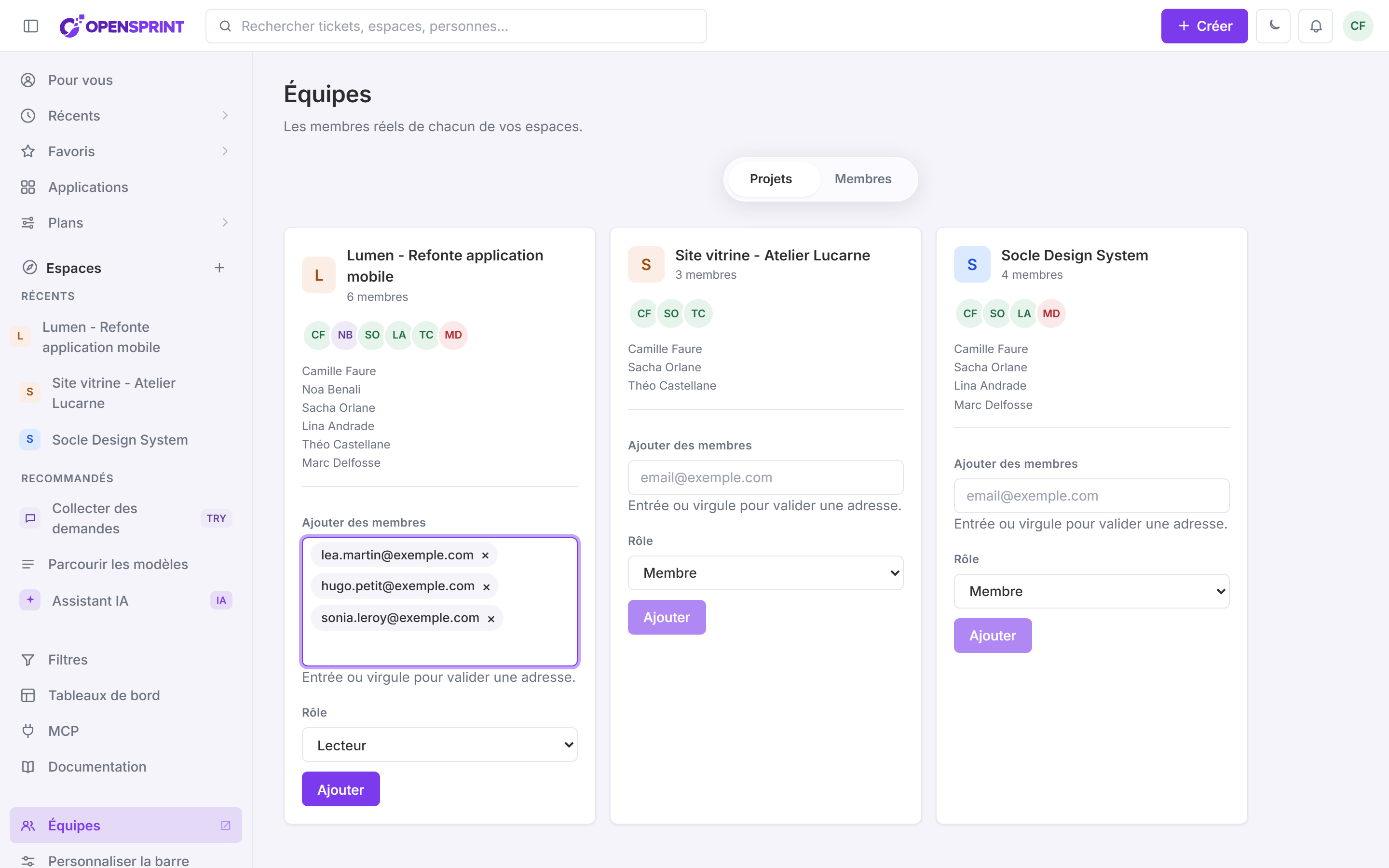Click Ajouter in Lumen card

pos(341,789)
